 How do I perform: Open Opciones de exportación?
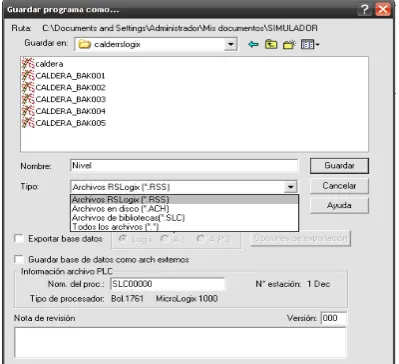pyautogui.click(x=300, y=238)
